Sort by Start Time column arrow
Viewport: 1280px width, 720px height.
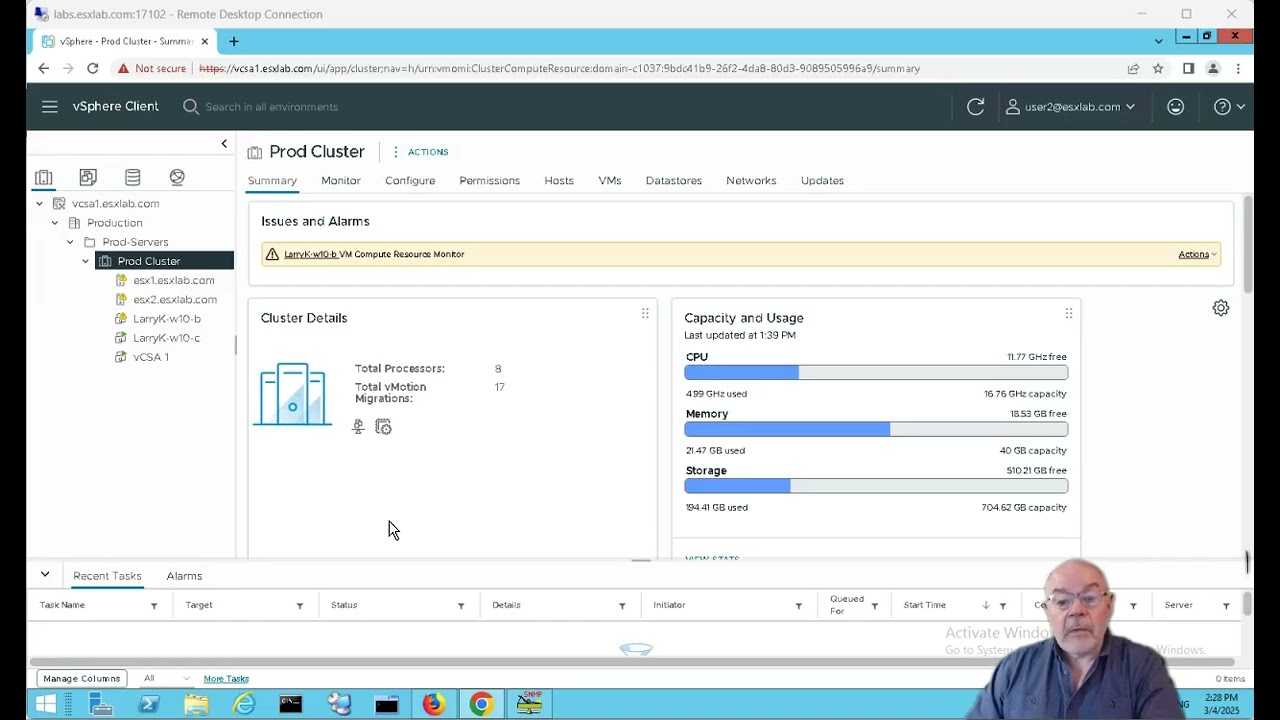click(986, 606)
